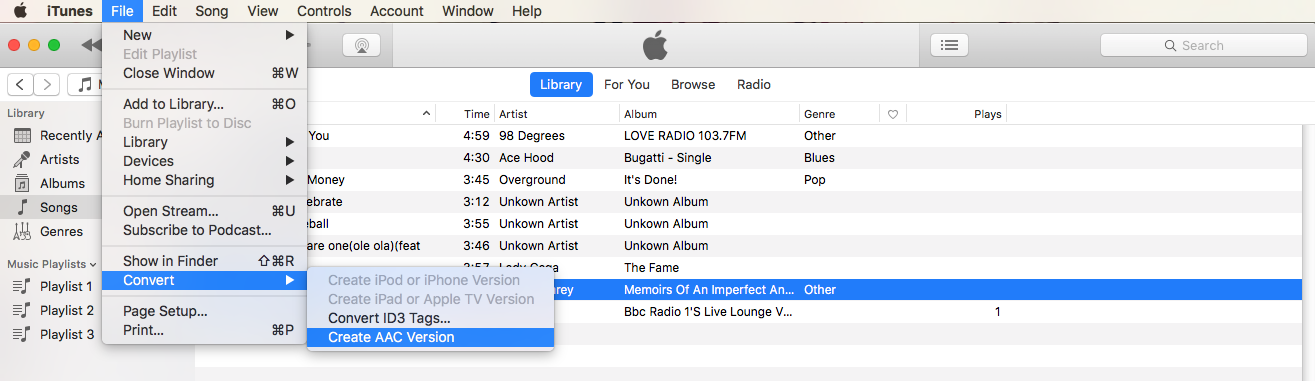Switch to the Radio tab
This screenshot has width=1315, height=381.
(x=754, y=85)
